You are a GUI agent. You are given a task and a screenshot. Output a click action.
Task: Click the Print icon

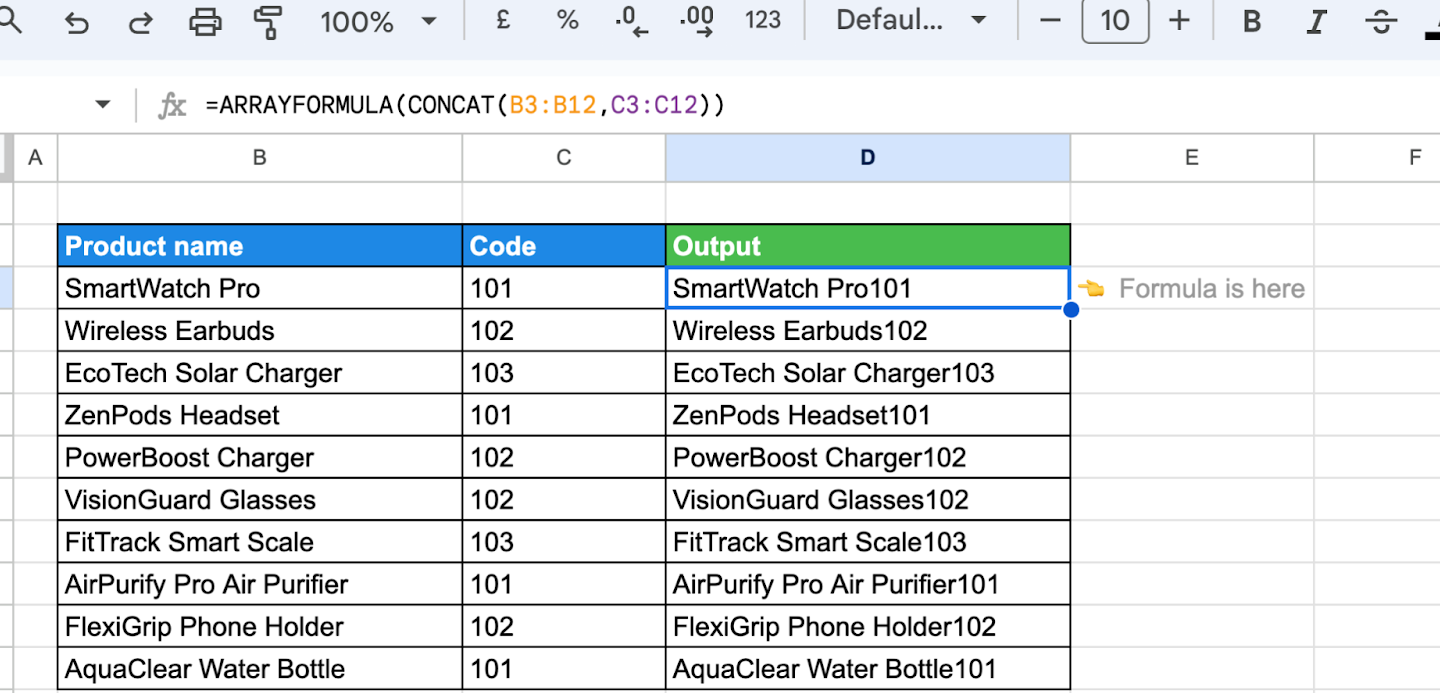(x=204, y=21)
